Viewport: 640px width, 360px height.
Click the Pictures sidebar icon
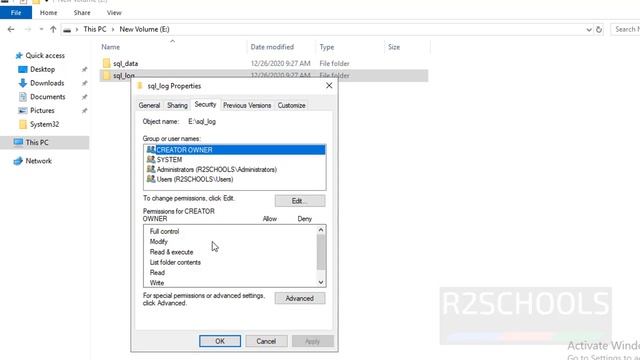[23, 111]
